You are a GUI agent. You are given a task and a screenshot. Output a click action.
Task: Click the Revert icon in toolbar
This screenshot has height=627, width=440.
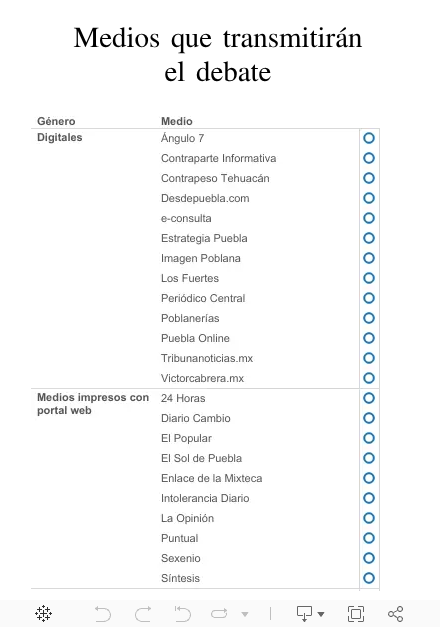click(x=183, y=613)
